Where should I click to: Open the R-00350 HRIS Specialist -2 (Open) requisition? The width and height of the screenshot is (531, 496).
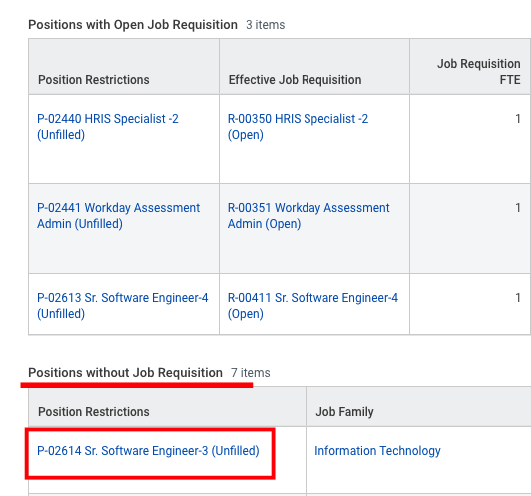[x=298, y=127]
